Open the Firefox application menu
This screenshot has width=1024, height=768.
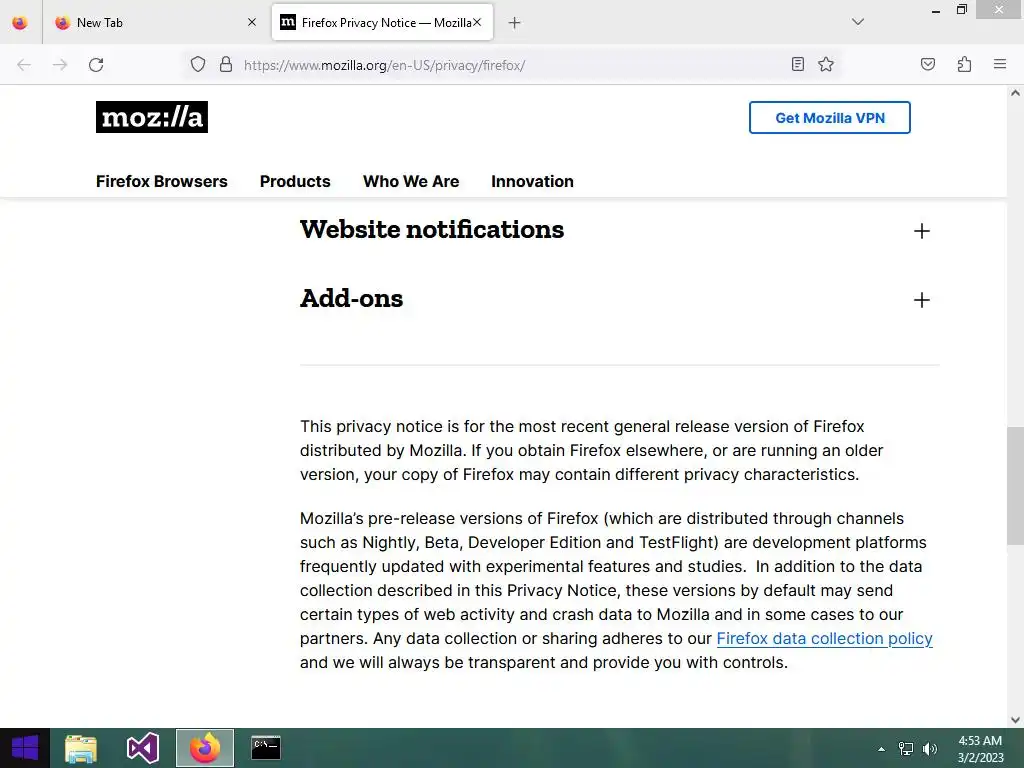(1000, 65)
